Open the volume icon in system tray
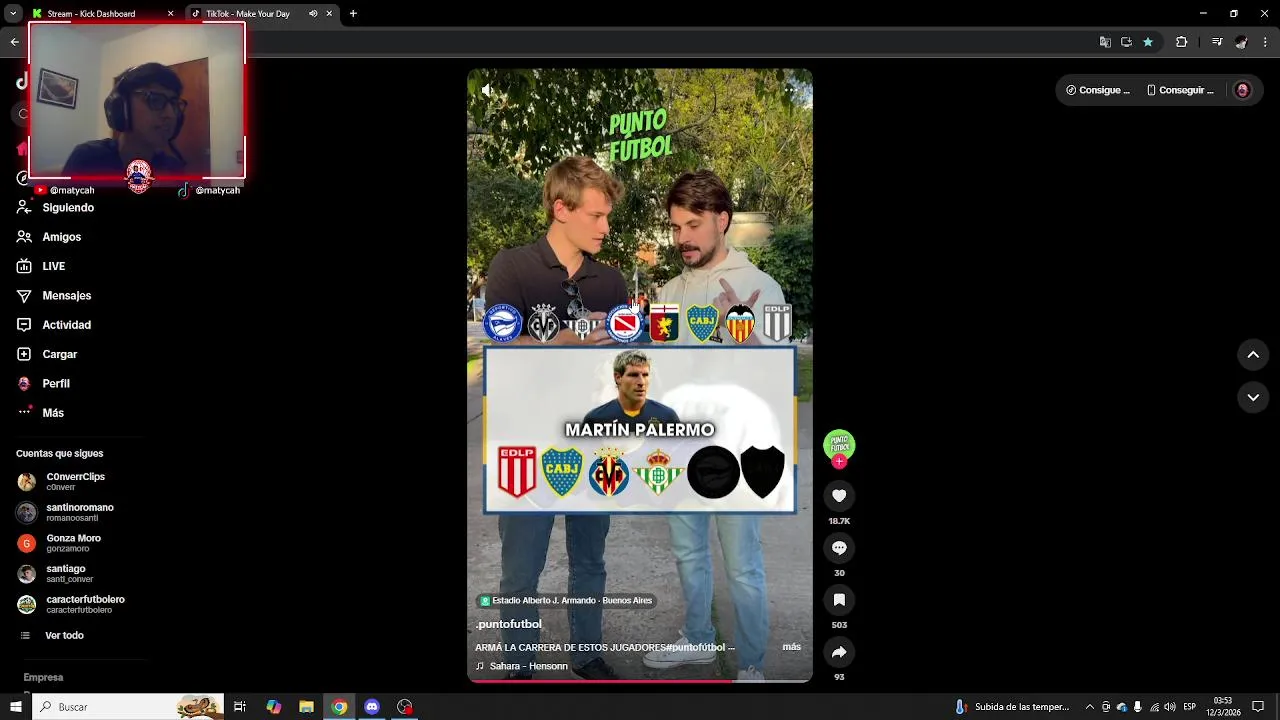 coord(1171,707)
